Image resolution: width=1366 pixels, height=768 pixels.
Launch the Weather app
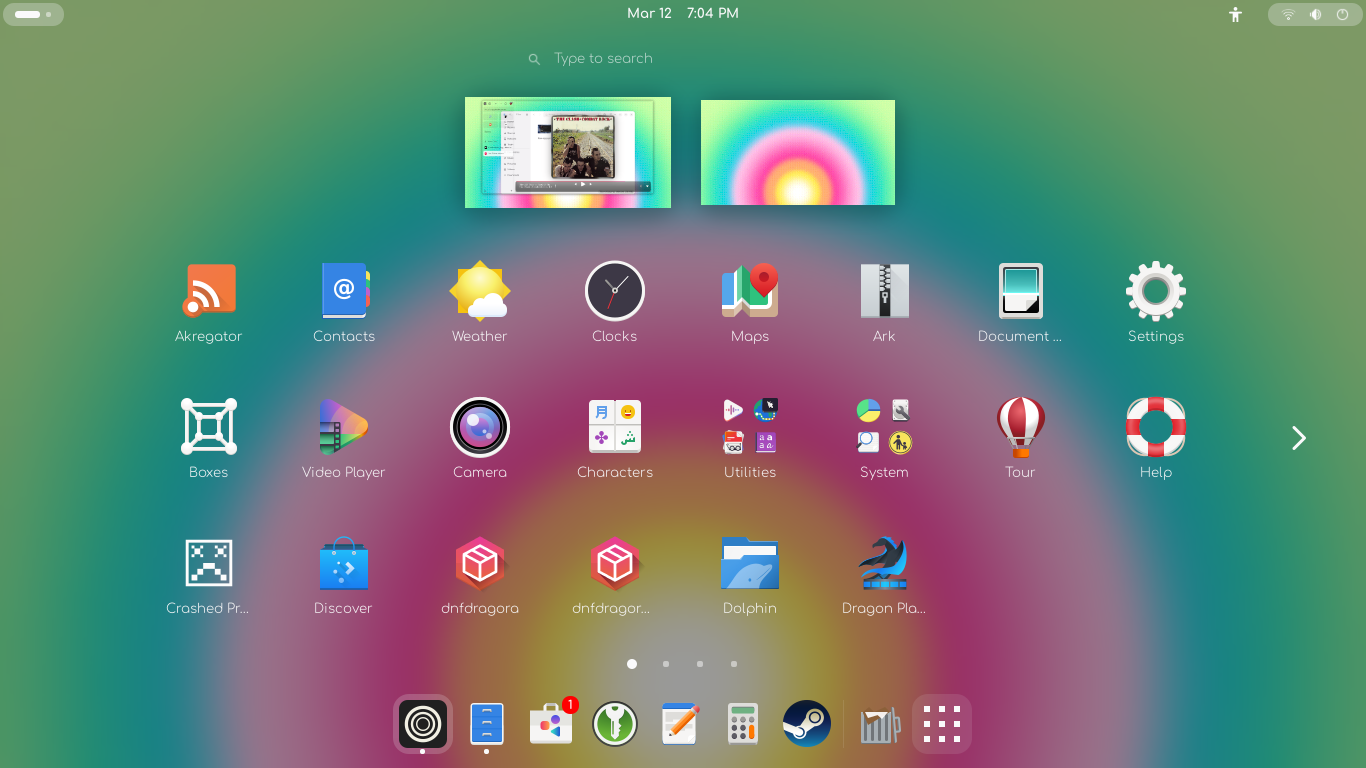click(x=479, y=290)
